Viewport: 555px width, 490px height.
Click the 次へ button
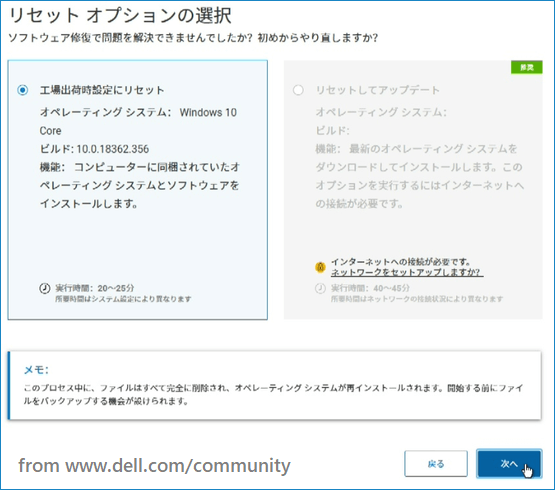(x=509, y=464)
